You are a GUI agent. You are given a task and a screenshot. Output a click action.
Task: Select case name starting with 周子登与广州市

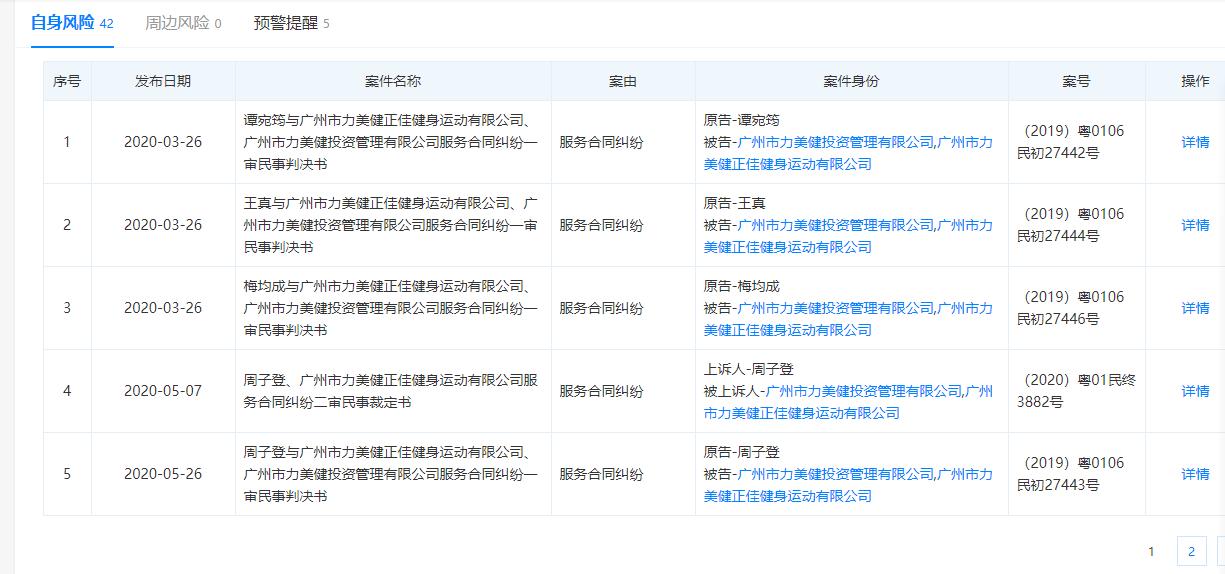(391, 474)
